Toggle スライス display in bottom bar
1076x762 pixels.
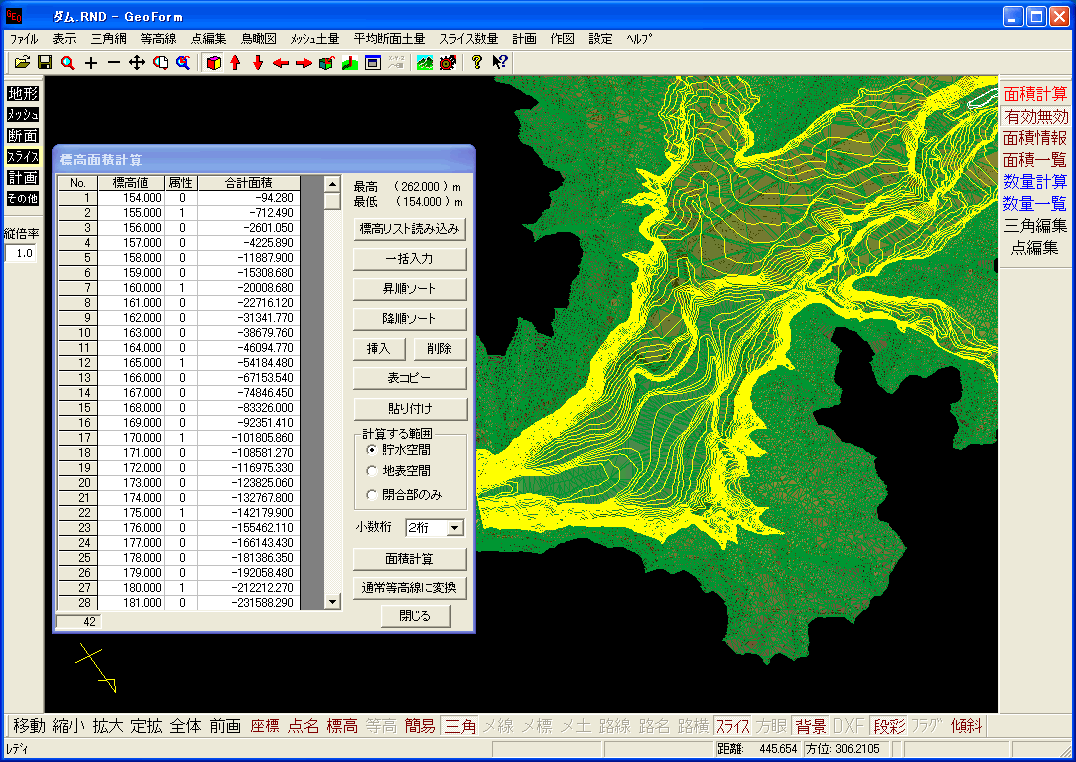(x=732, y=726)
